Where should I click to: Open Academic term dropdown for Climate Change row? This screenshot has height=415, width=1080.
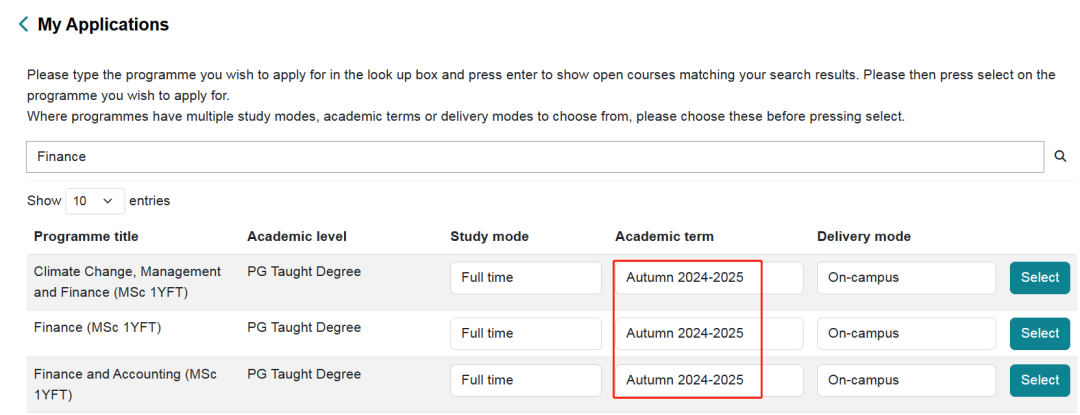[x=708, y=278]
